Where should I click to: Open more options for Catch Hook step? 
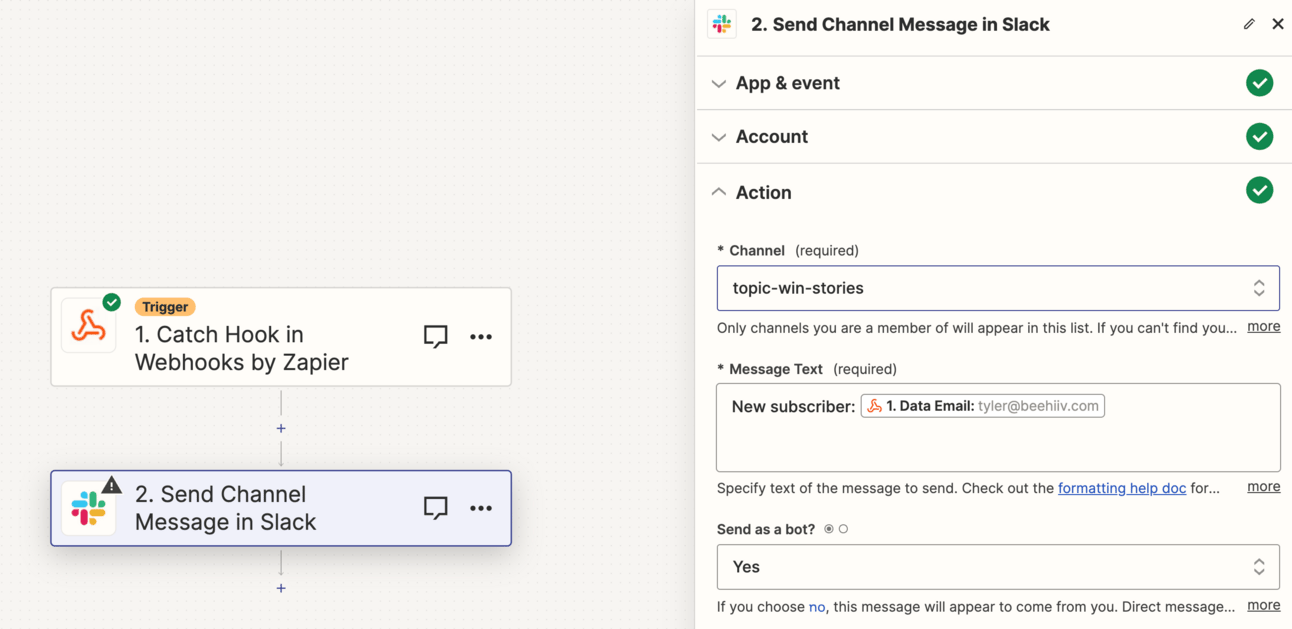[x=481, y=337]
